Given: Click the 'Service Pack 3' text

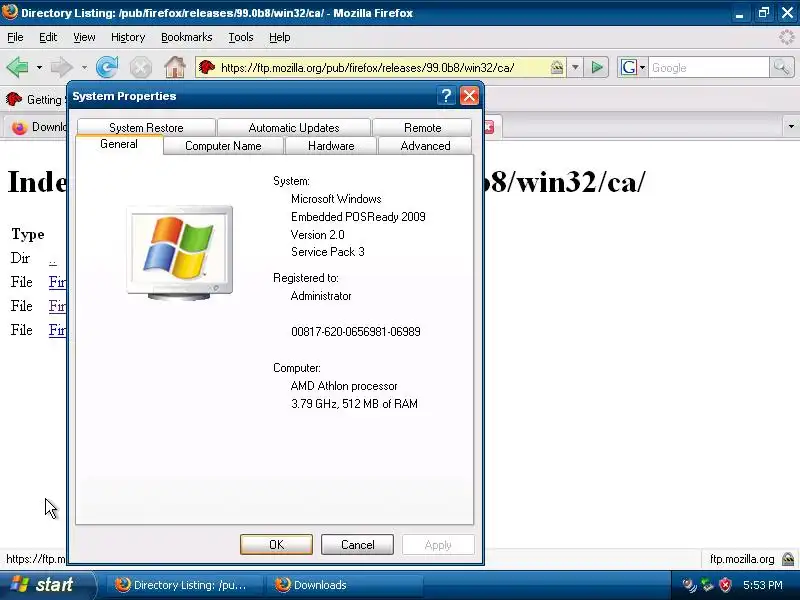Looking at the screenshot, I should 328,252.
